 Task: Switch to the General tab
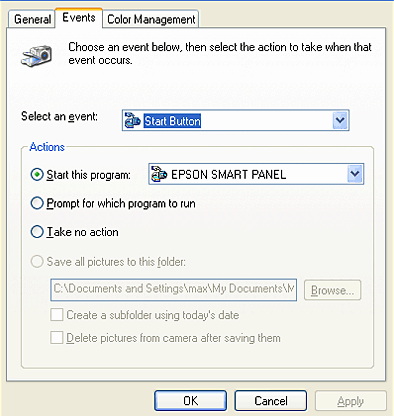(32, 19)
